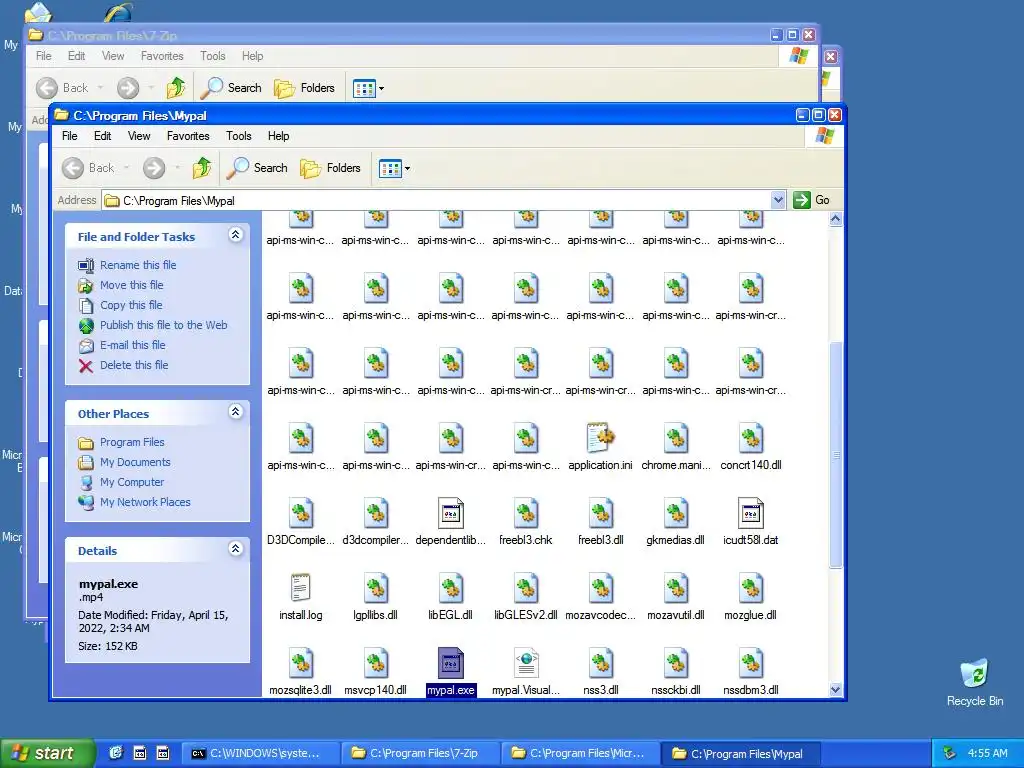Click E-mail this file link
1024x768 pixels.
click(133, 345)
